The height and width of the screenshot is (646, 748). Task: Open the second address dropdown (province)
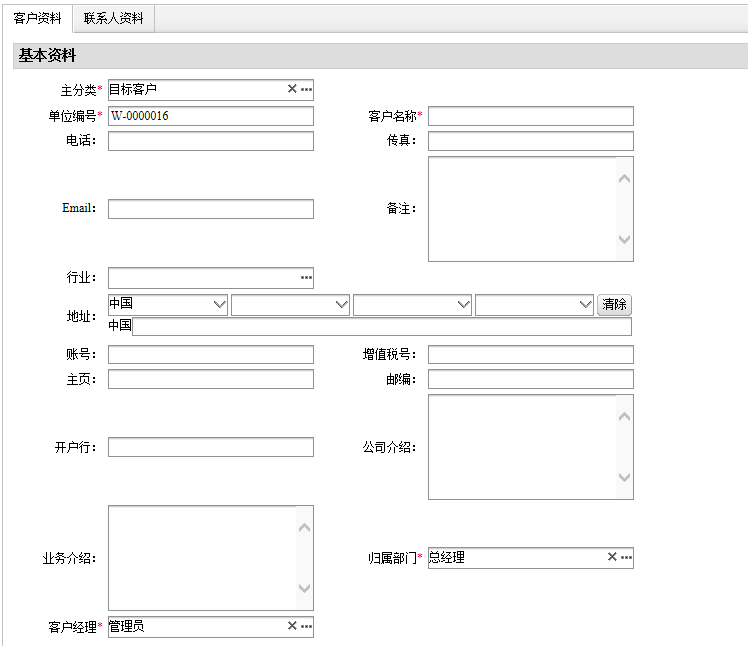pyautogui.click(x=290, y=304)
